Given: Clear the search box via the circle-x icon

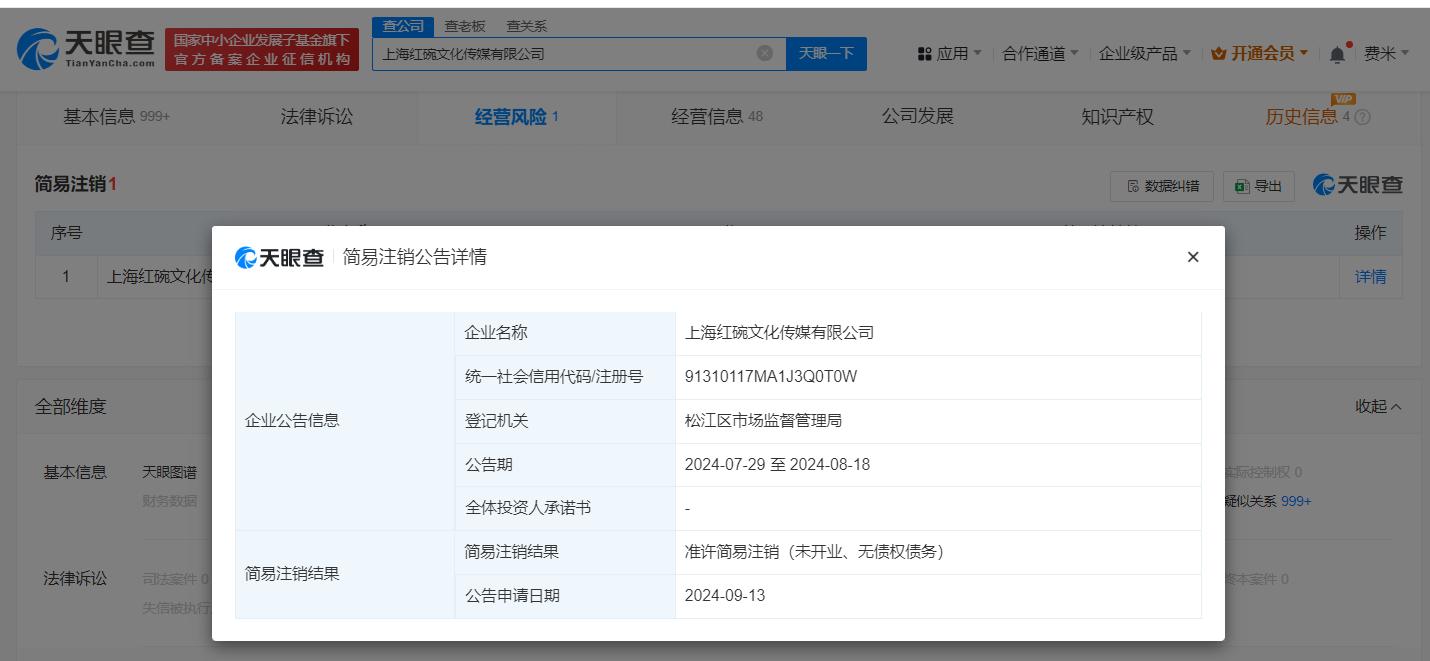Looking at the screenshot, I should (765, 53).
